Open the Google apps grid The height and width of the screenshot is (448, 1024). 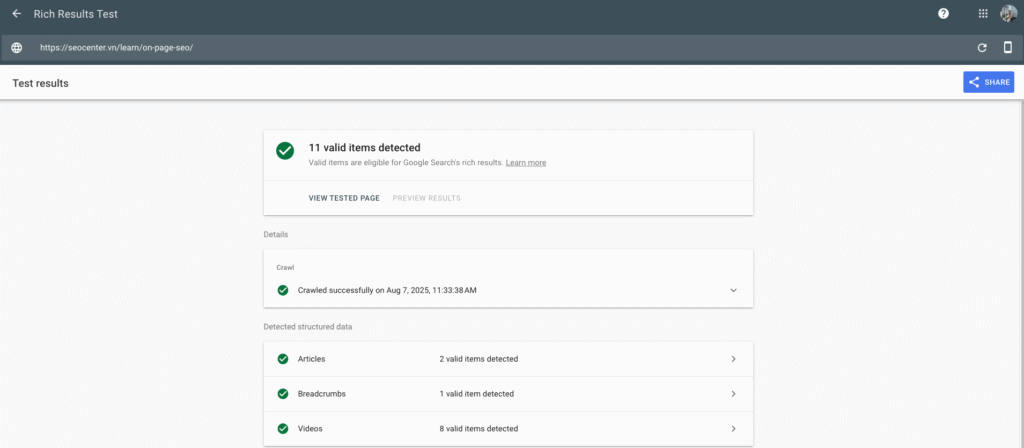tap(983, 14)
